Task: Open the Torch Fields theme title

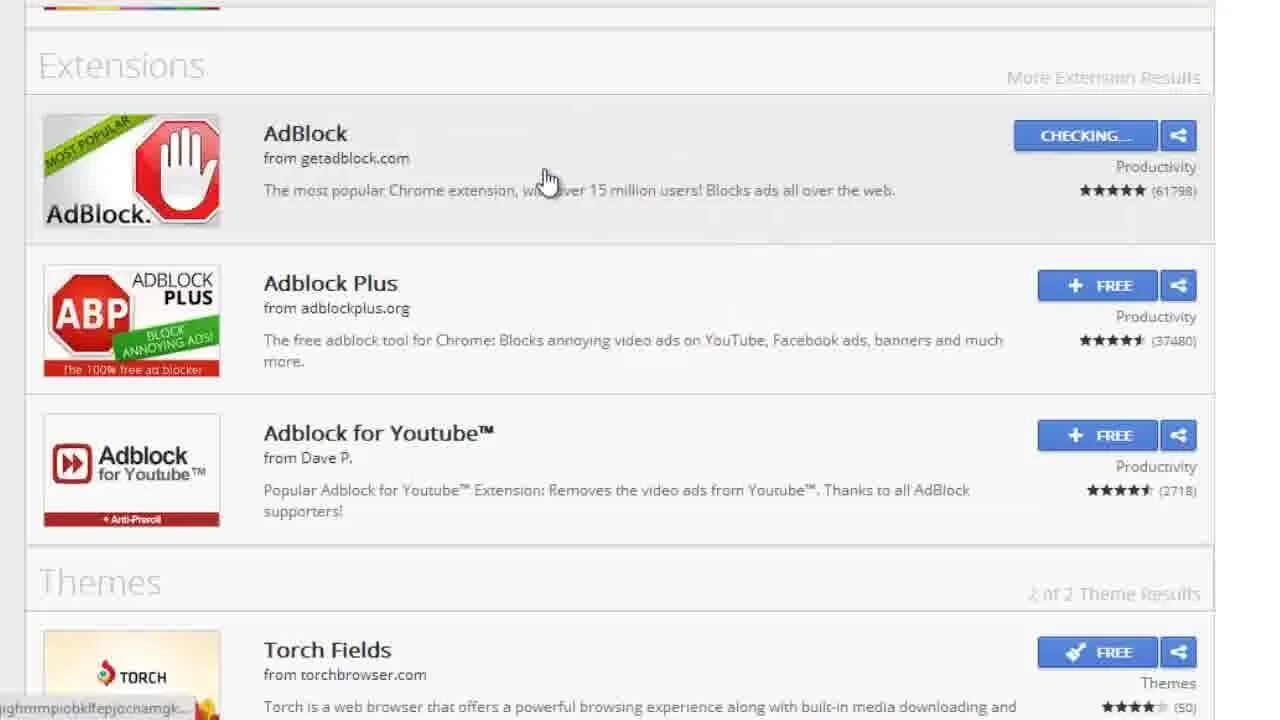Action: tap(327, 650)
